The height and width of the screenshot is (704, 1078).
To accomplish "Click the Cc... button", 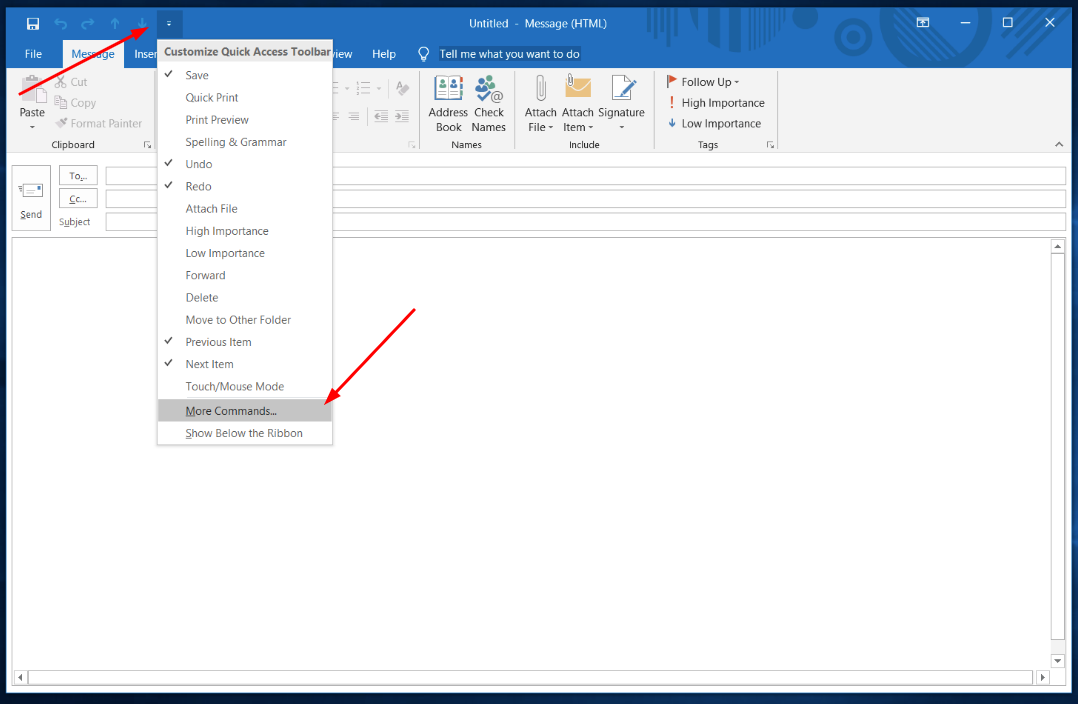I will point(78,199).
